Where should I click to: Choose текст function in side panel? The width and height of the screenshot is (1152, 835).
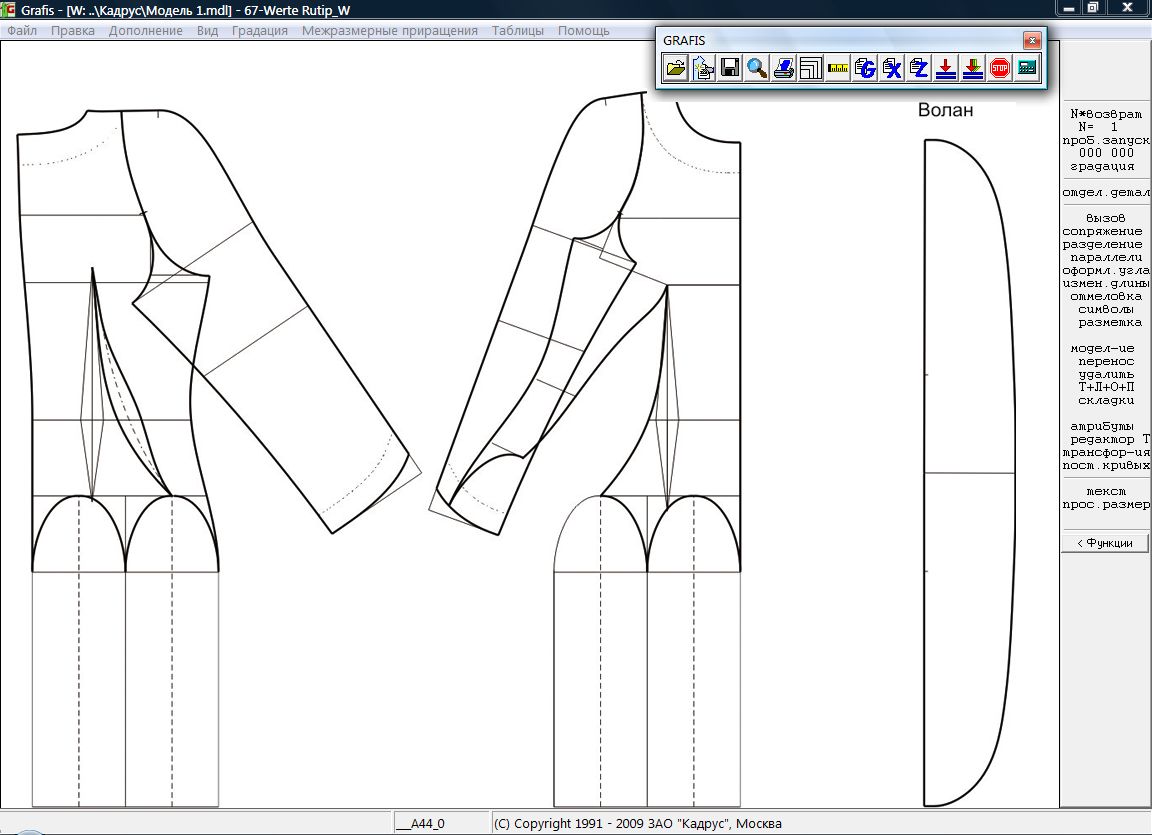pyautogui.click(x=1106, y=492)
